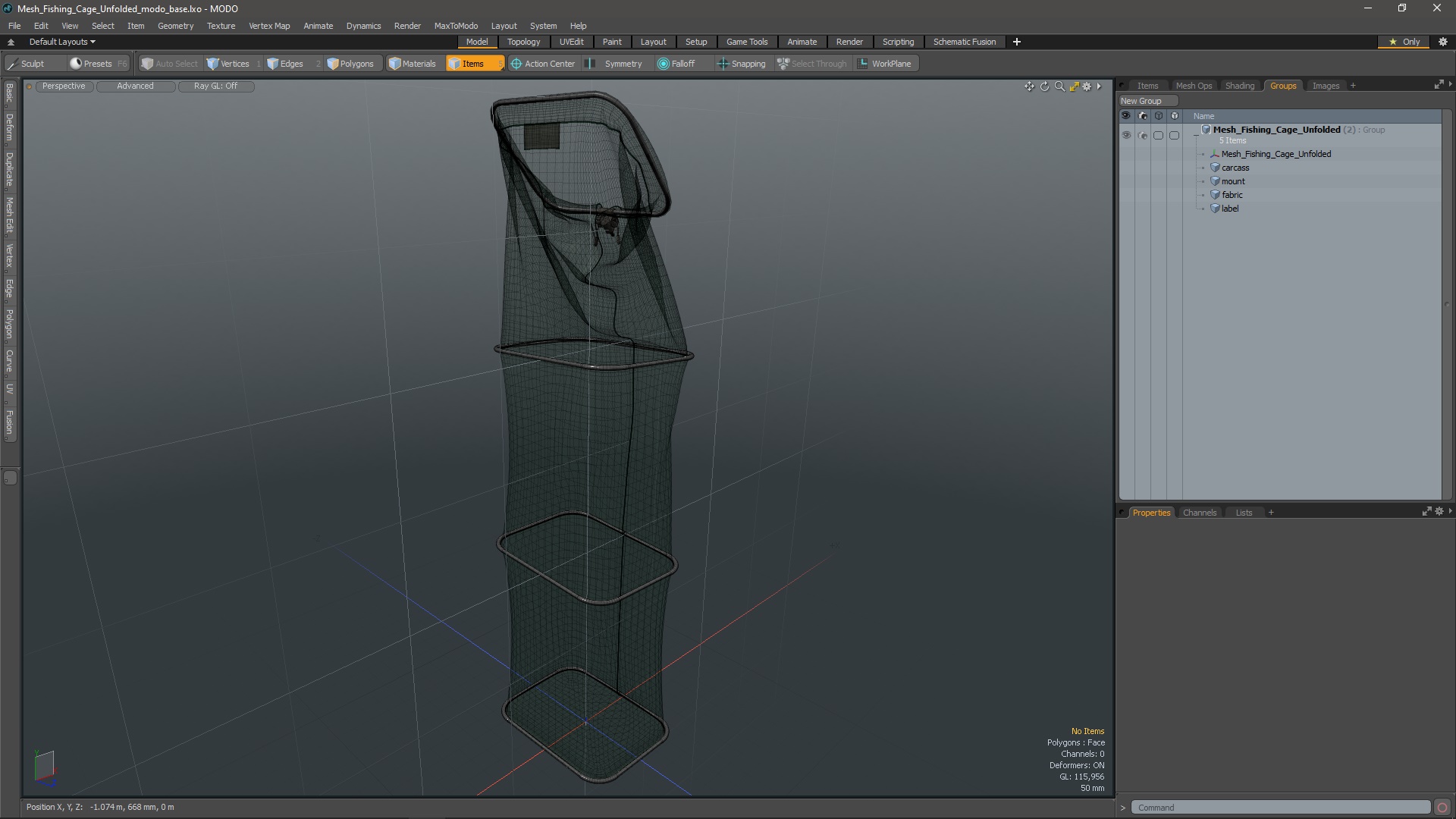Switch to the Mesh Ops tab
The height and width of the screenshot is (819, 1456).
(x=1192, y=85)
